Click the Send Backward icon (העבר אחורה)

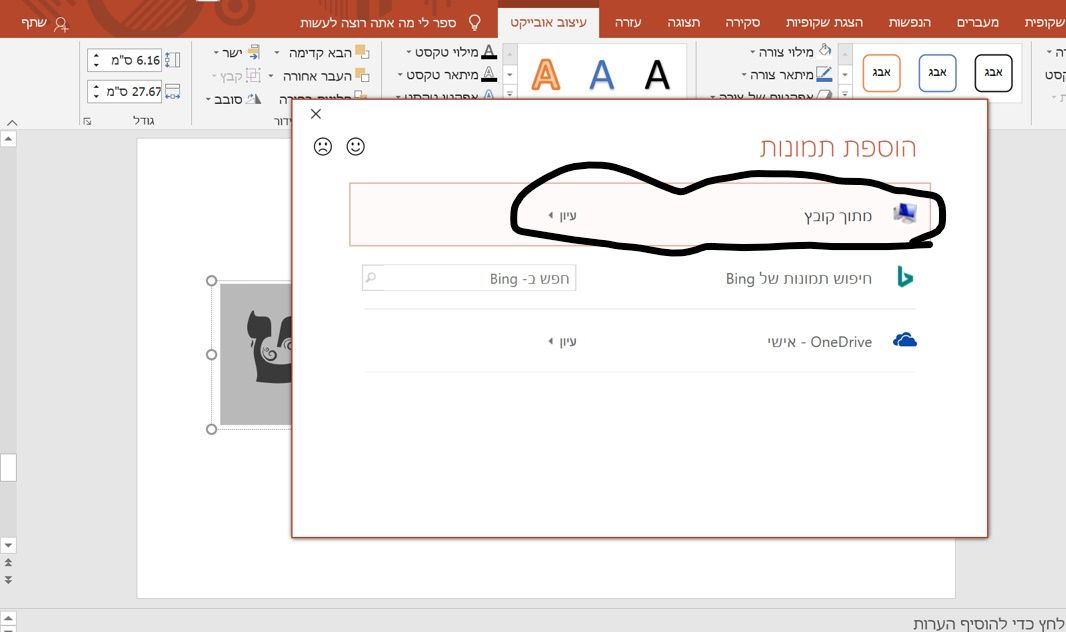click(362, 75)
